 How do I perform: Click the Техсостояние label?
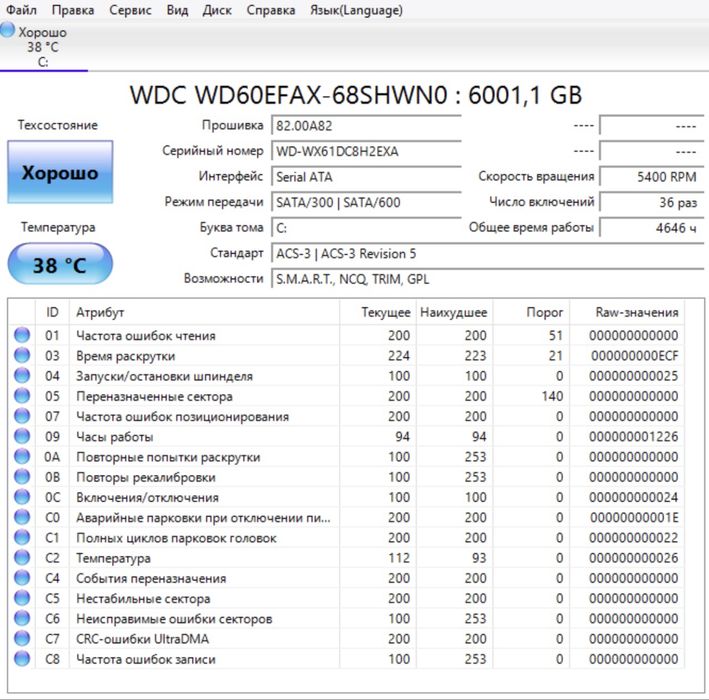click(x=58, y=125)
